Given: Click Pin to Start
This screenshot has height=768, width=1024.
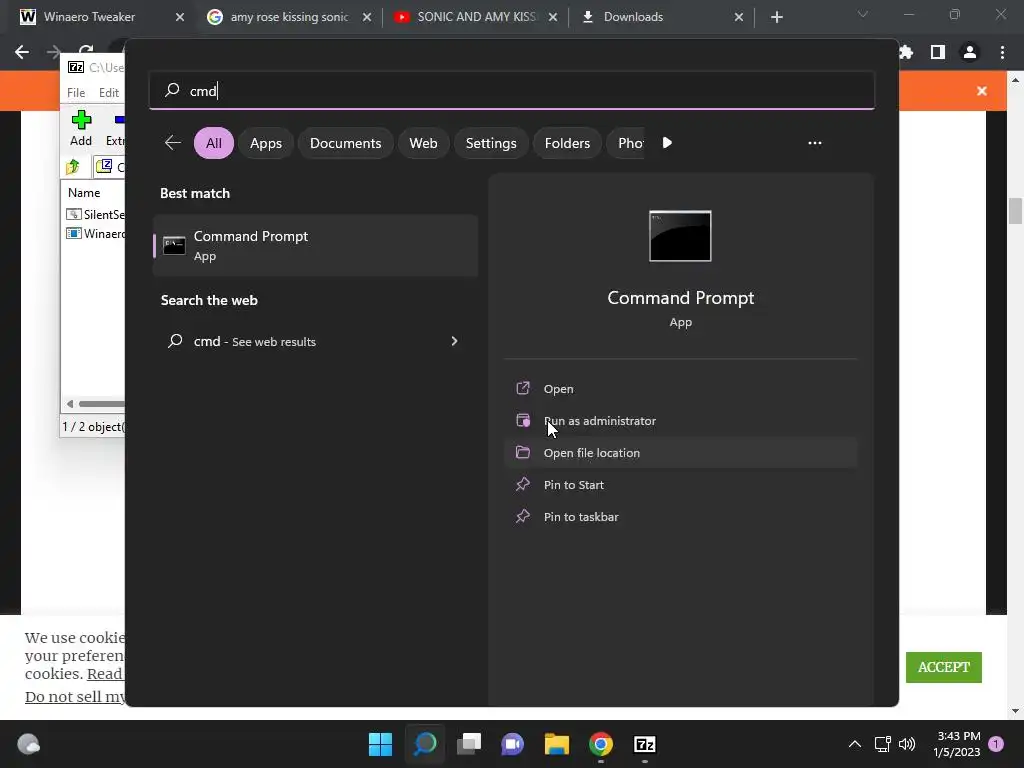Looking at the screenshot, I should point(680,485).
